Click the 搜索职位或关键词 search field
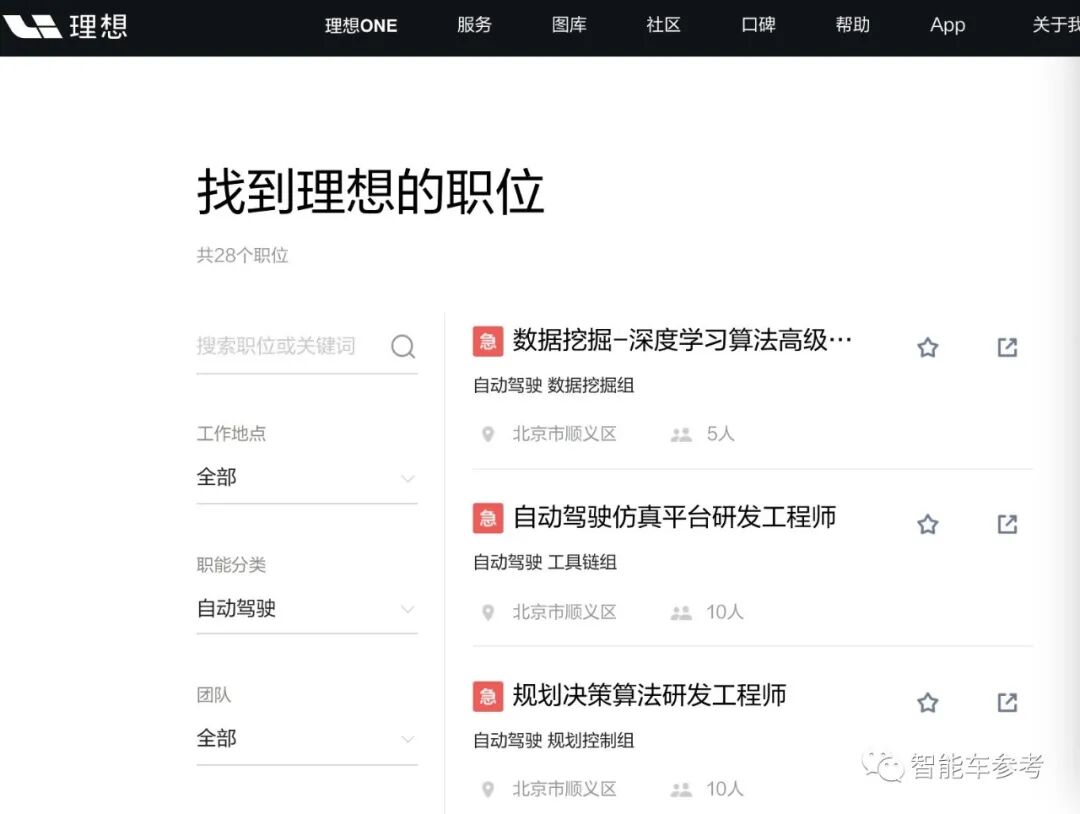This screenshot has width=1080, height=814. [307, 346]
